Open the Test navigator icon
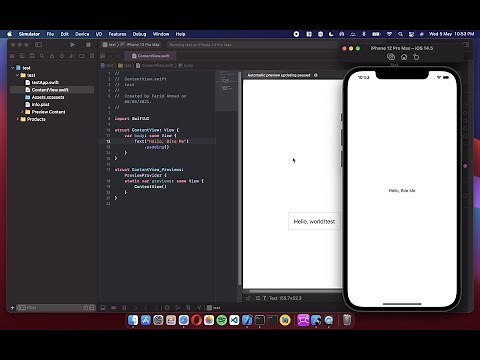Viewport: 480px width, 360px height. (x=62, y=56)
